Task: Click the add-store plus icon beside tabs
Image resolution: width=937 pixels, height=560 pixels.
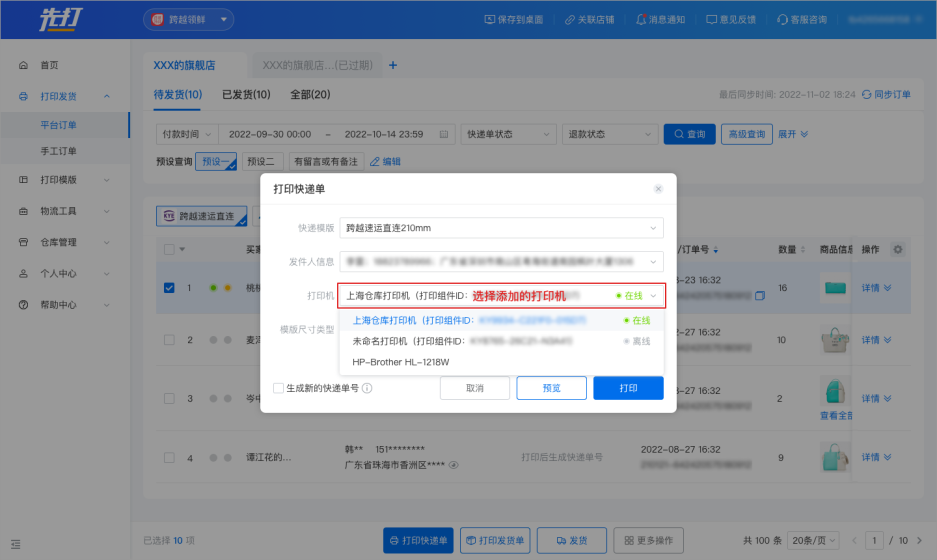Action: [393, 65]
